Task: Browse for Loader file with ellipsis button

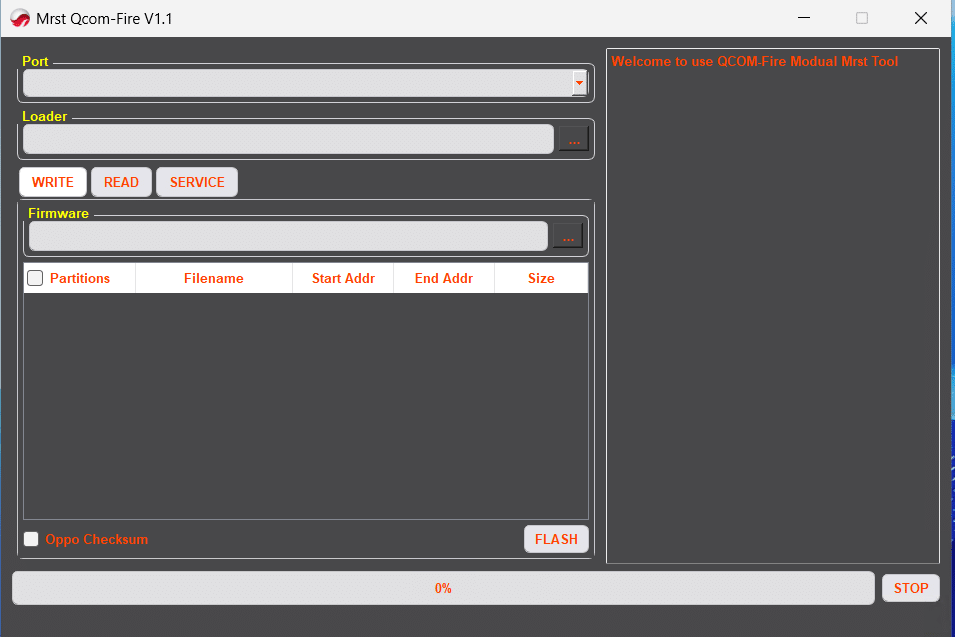Action: point(573,140)
